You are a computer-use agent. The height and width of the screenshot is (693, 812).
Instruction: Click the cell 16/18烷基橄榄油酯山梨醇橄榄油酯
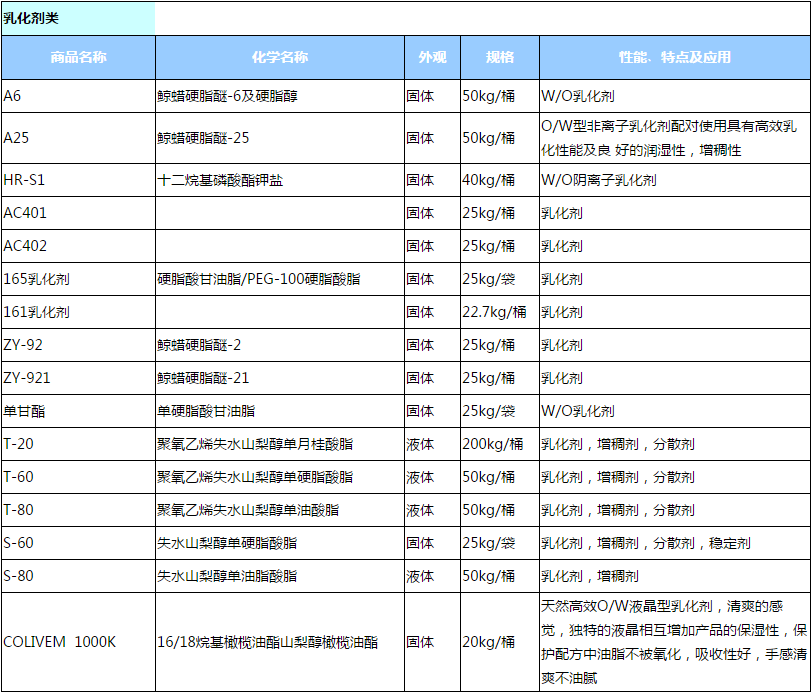(x=280, y=642)
